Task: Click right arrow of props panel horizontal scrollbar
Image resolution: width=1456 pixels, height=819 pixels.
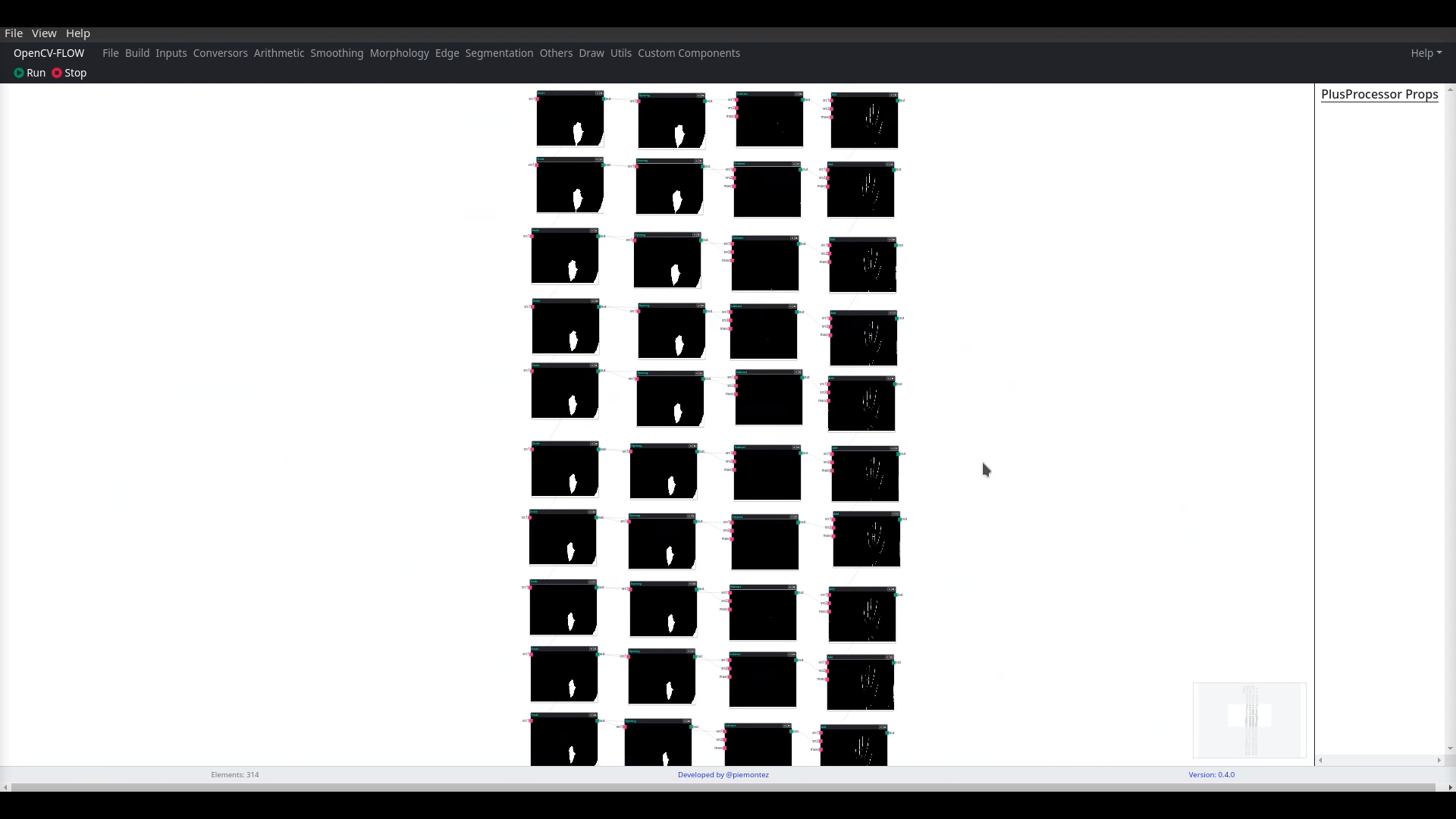Action: click(x=1439, y=760)
